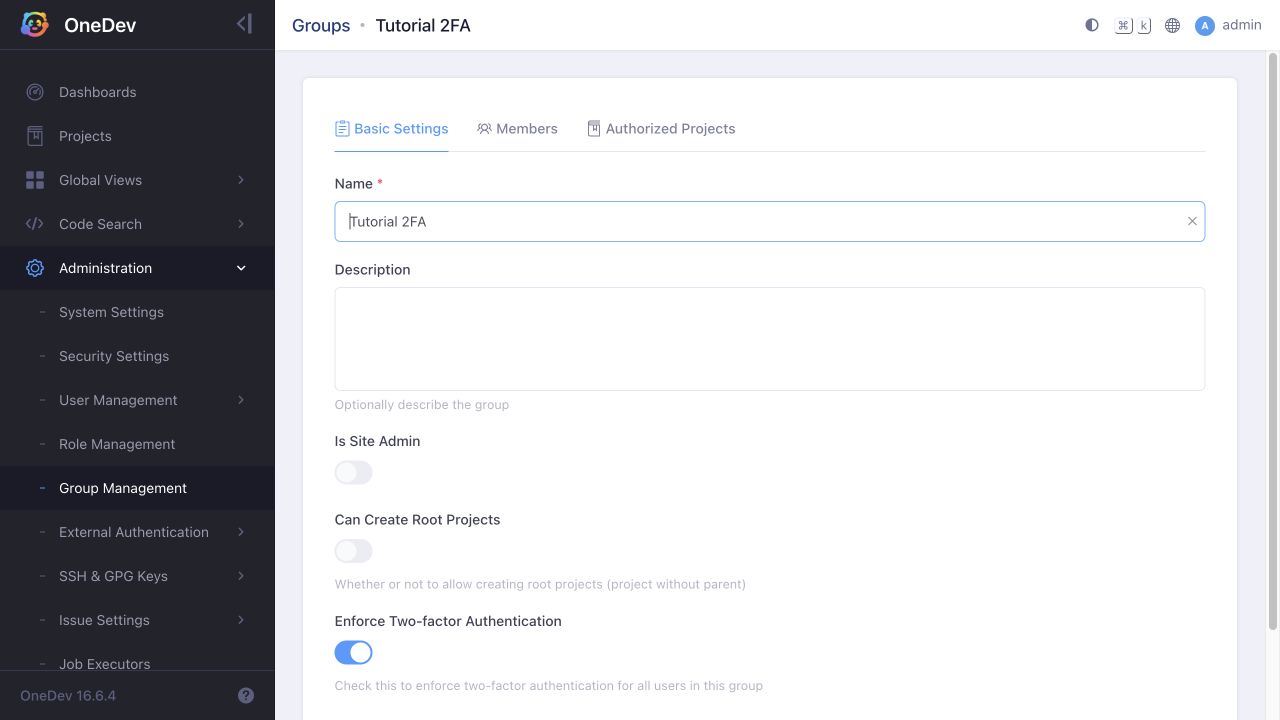Click the page vertical scrollbar
Image resolution: width=1280 pixels, height=720 pixels.
[1273, 340]
